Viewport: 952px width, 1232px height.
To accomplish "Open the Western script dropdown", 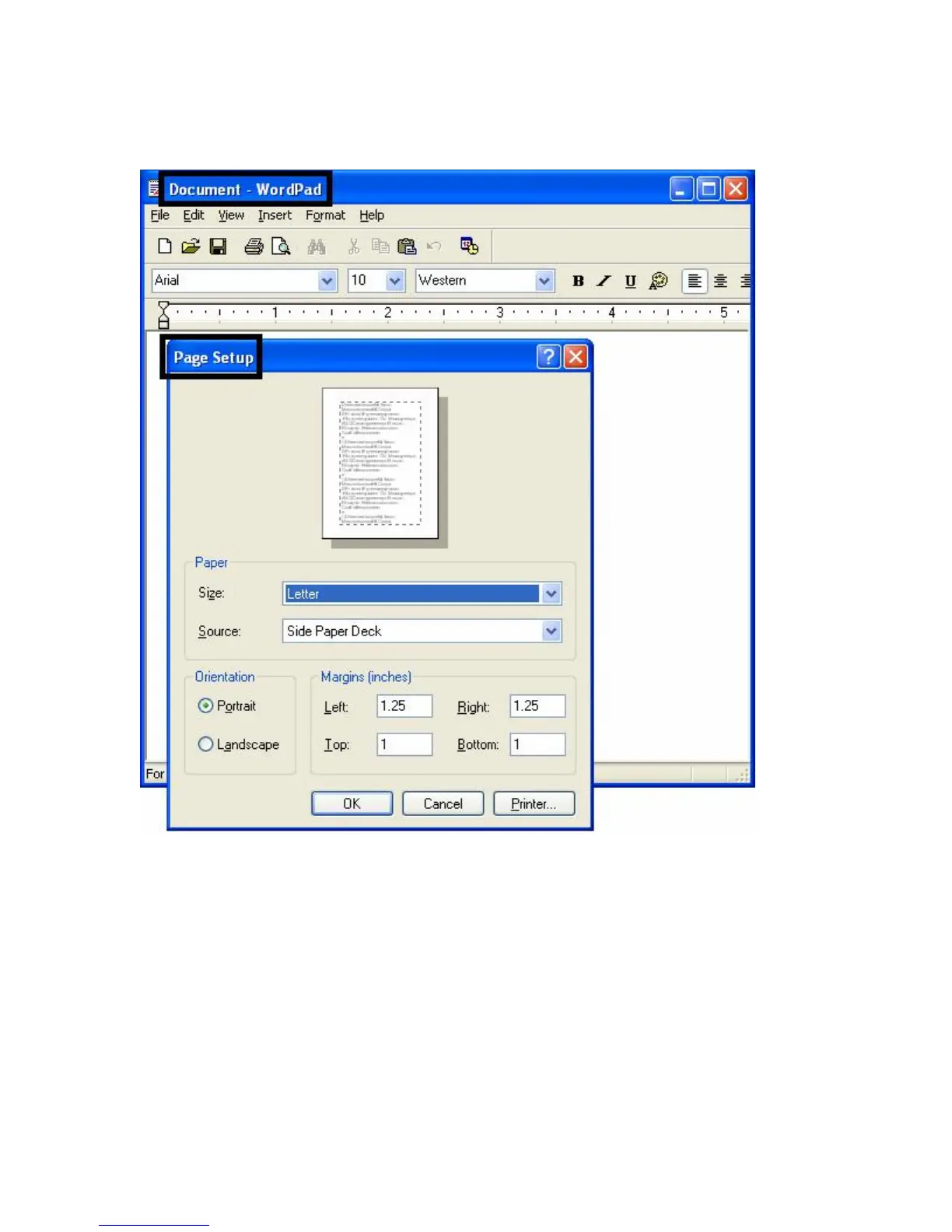I will (x=544, y=281).
